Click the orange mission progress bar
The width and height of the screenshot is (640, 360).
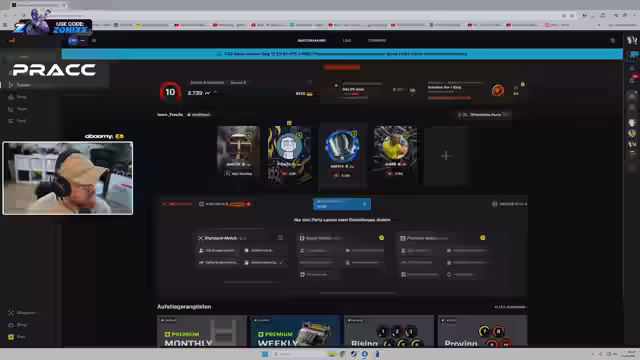449,98
